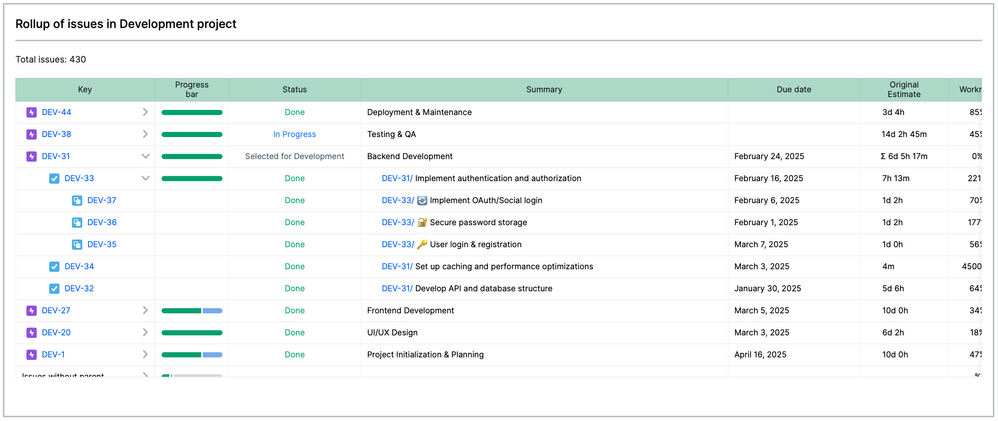Open issue DEV-34 link
Viewport: 998px width, 421px height.
79,266
